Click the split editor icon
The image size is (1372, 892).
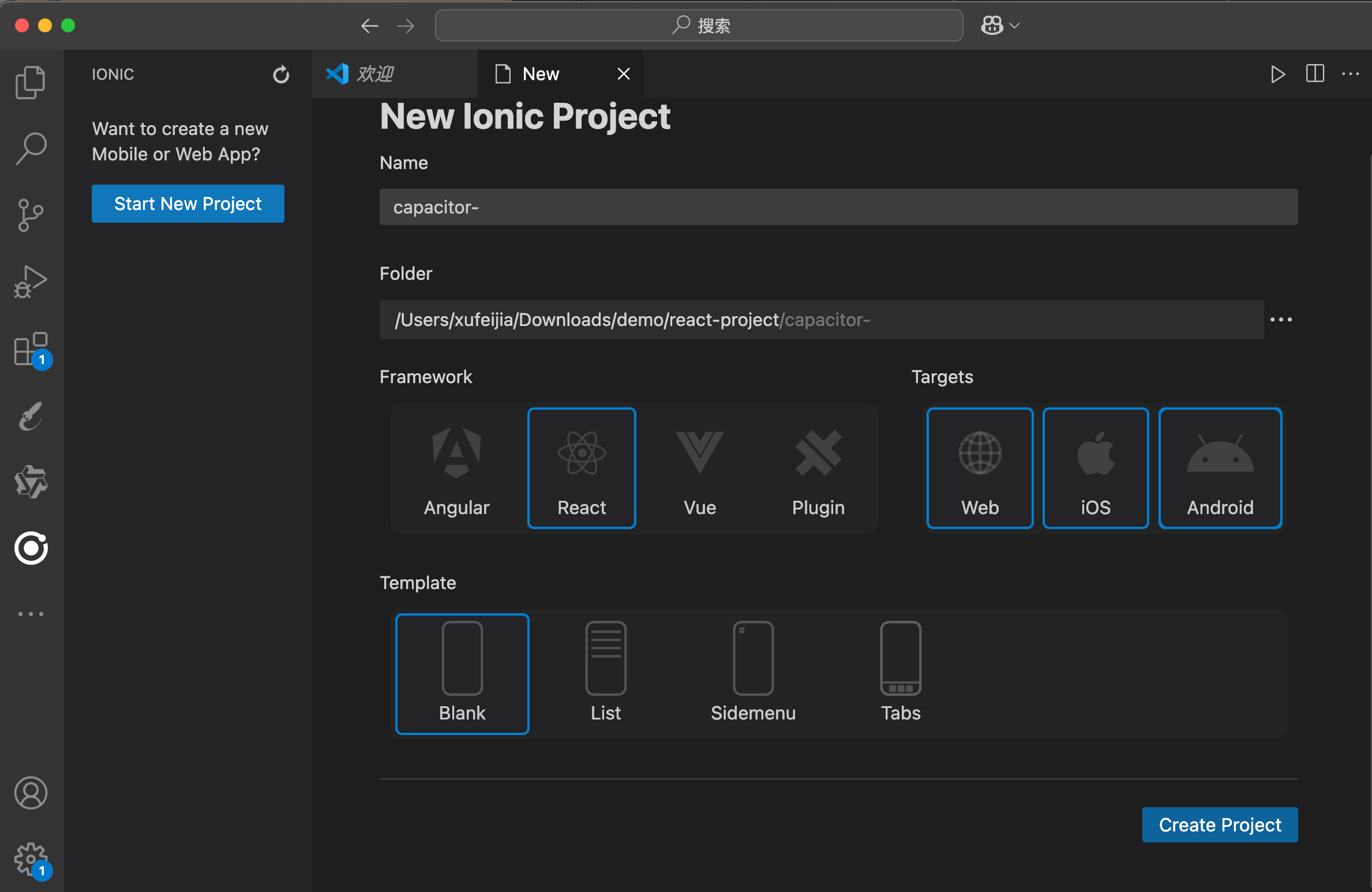click(1315, 74)
